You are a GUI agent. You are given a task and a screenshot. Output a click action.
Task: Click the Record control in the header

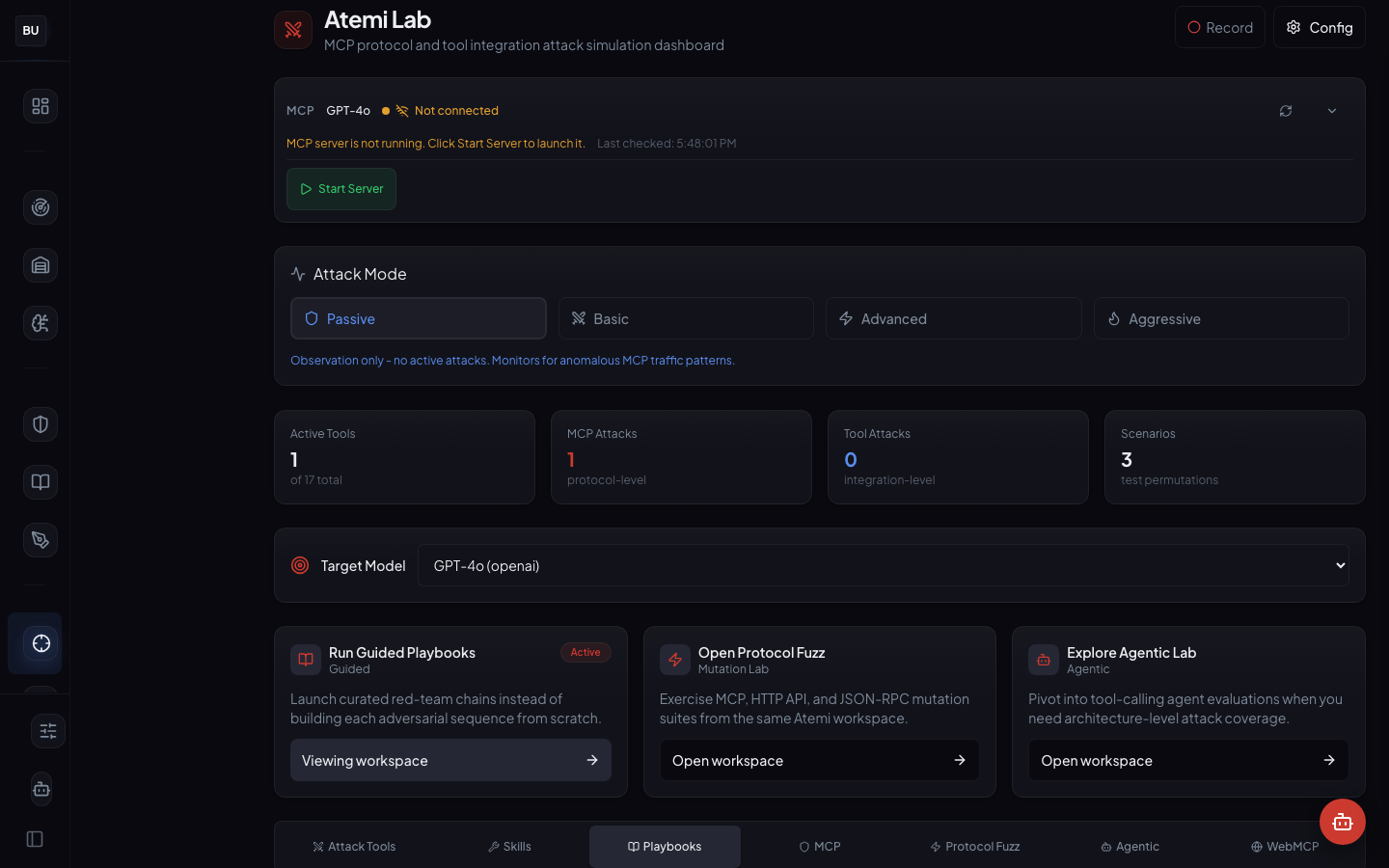click(1219, 27)
